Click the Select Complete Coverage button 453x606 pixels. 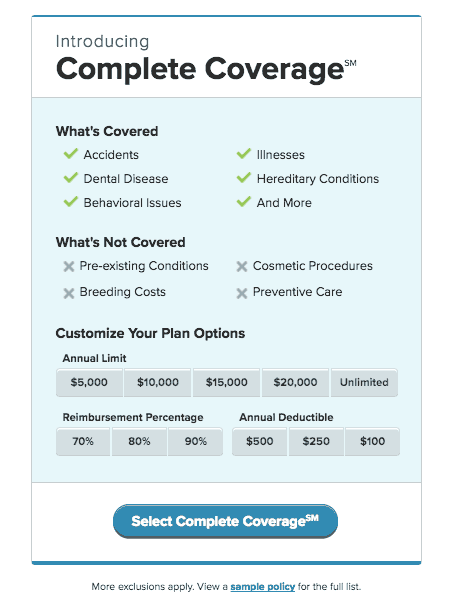pos(225,521)
